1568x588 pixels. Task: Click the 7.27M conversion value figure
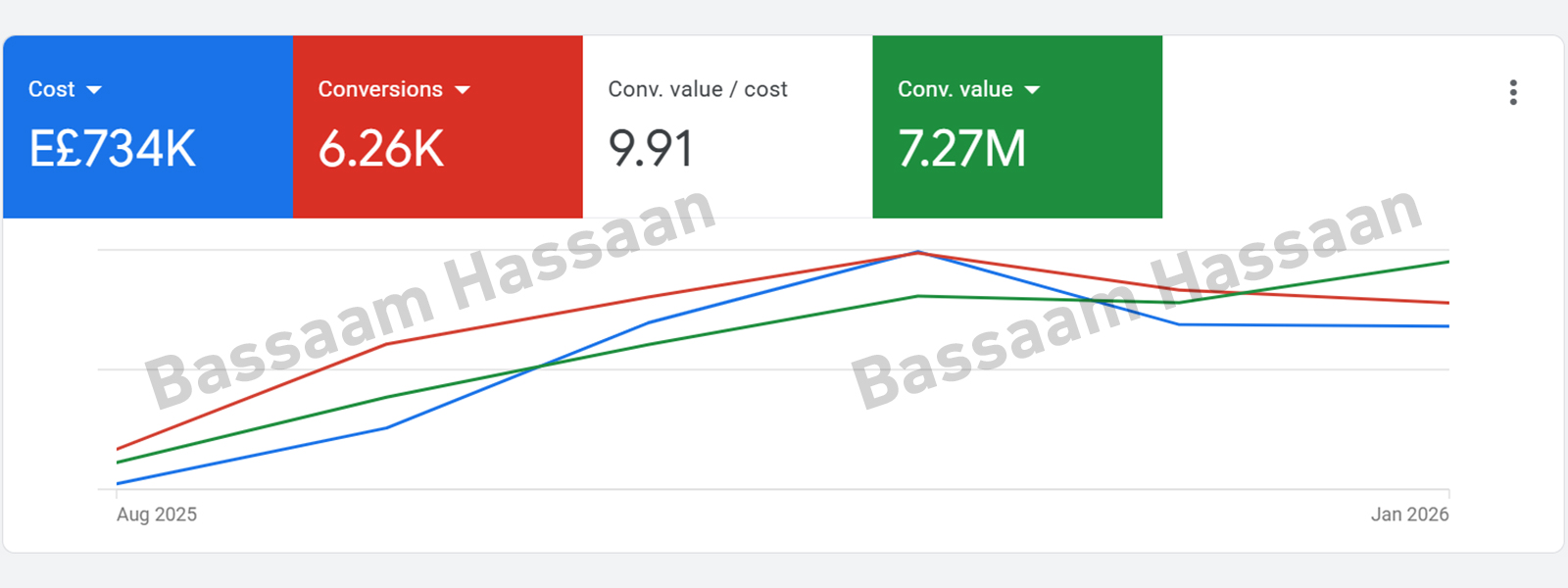point(961,149)
